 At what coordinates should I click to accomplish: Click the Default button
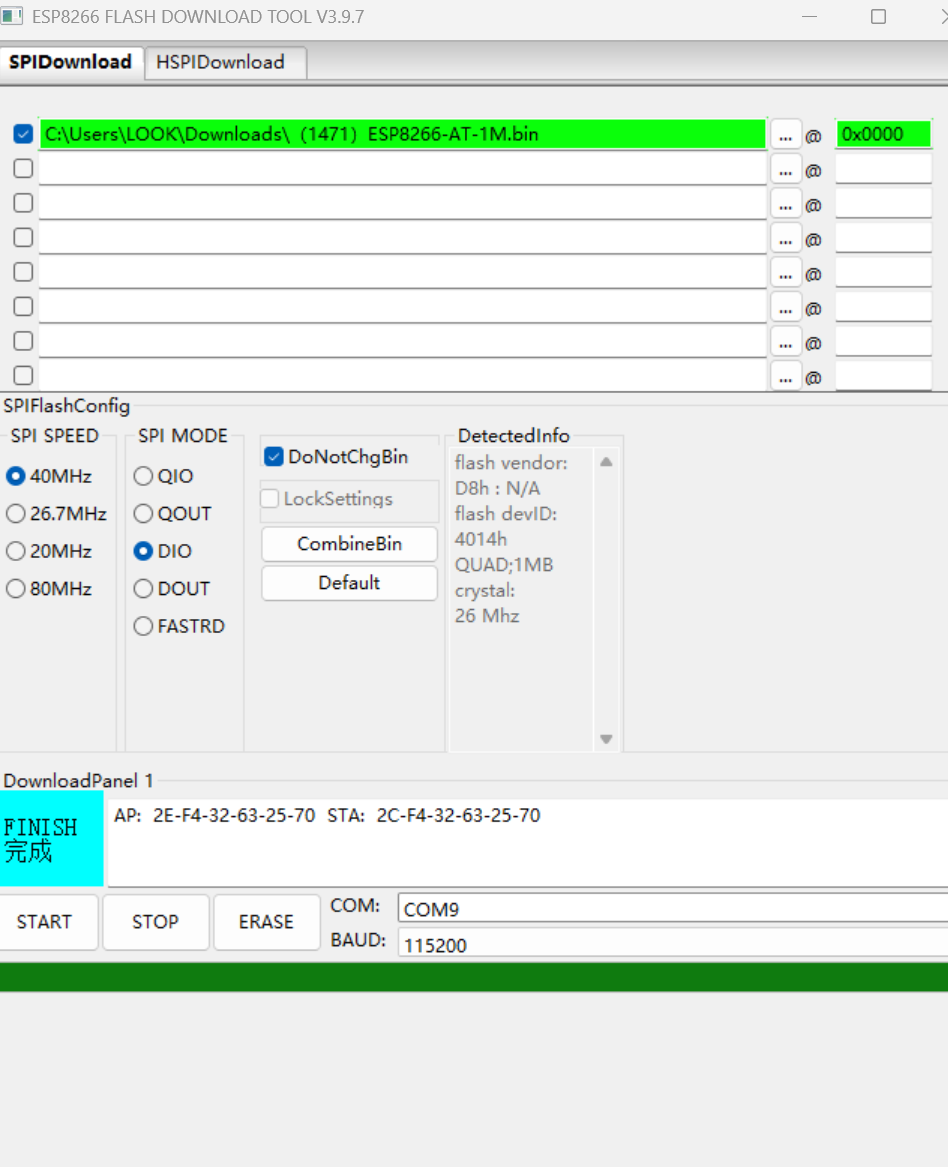(349, 583)
